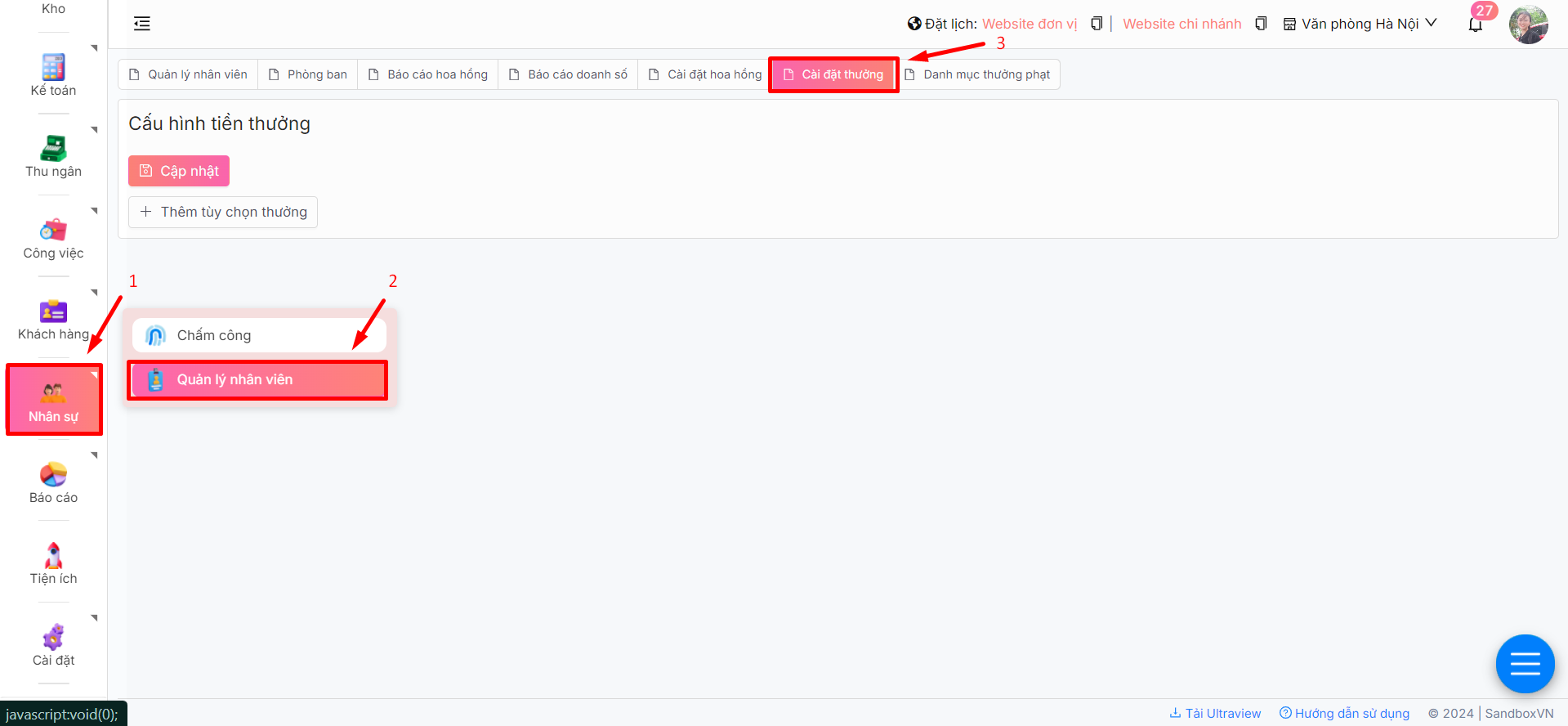
Task: Toggle the sidebar collapse hamburger icon
Action: (142, 24)
